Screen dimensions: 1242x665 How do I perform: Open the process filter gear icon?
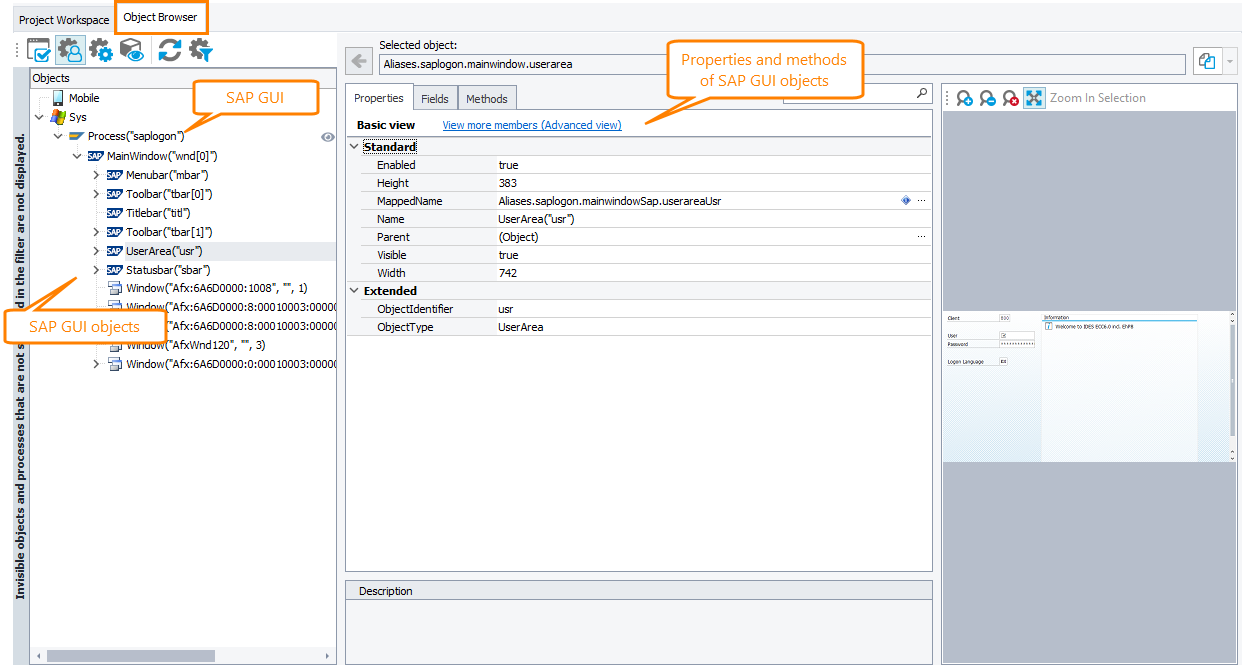(x=199, y=49)
